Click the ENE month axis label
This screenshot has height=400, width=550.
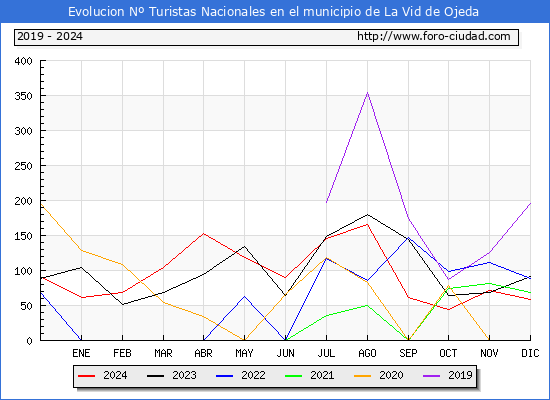click(81, 353)
